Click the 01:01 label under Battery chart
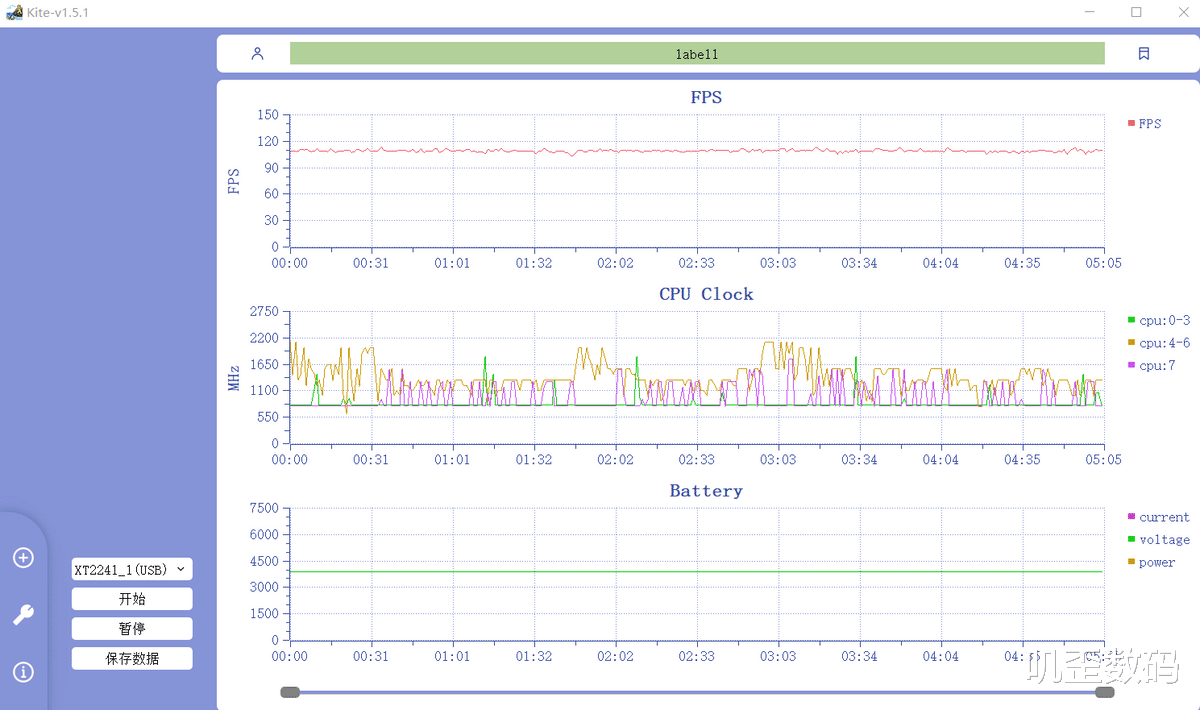1200x710 pixels. (x=452, y=657)
